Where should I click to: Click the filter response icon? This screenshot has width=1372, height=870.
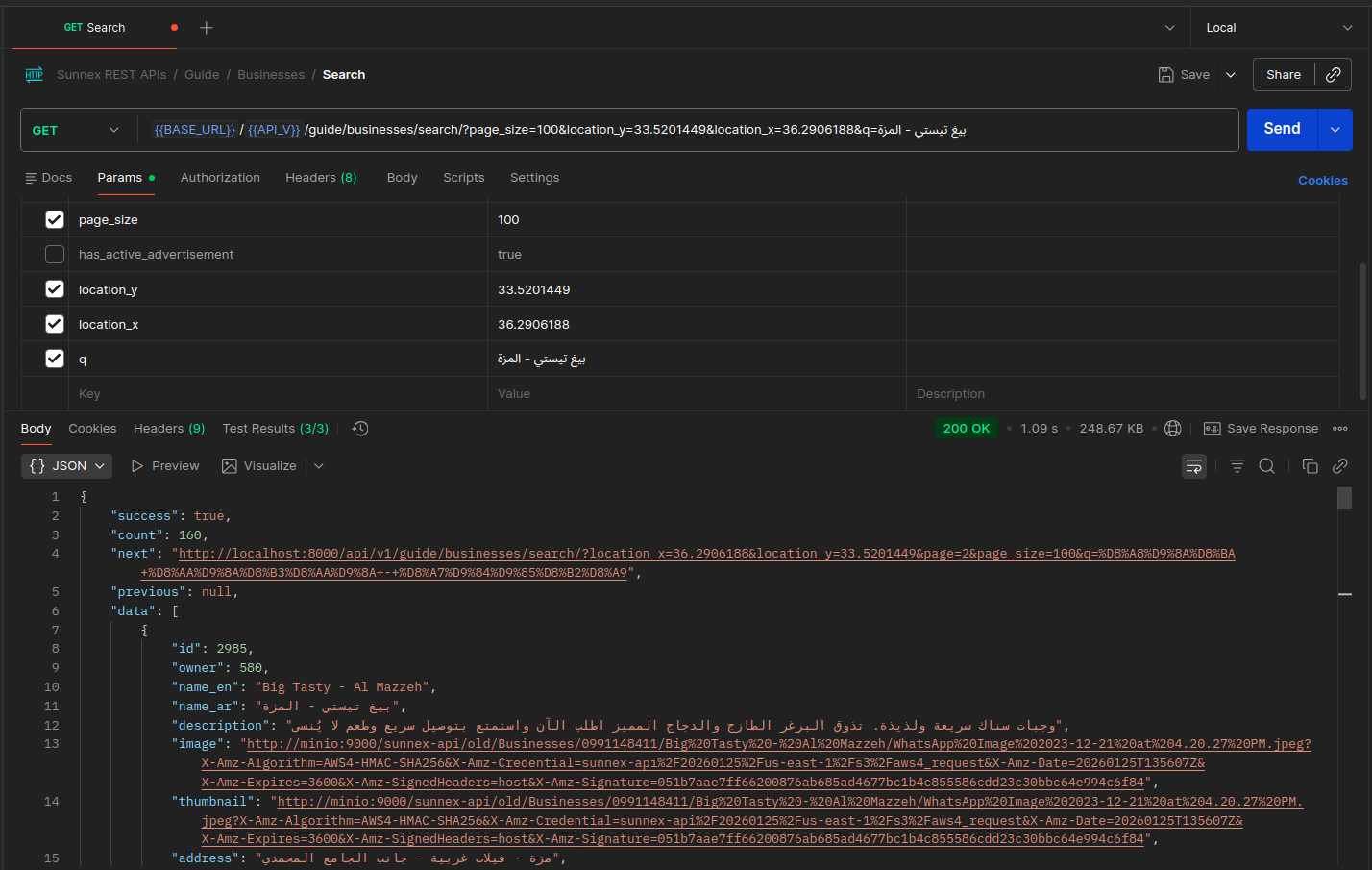(x=1237, y=466)
